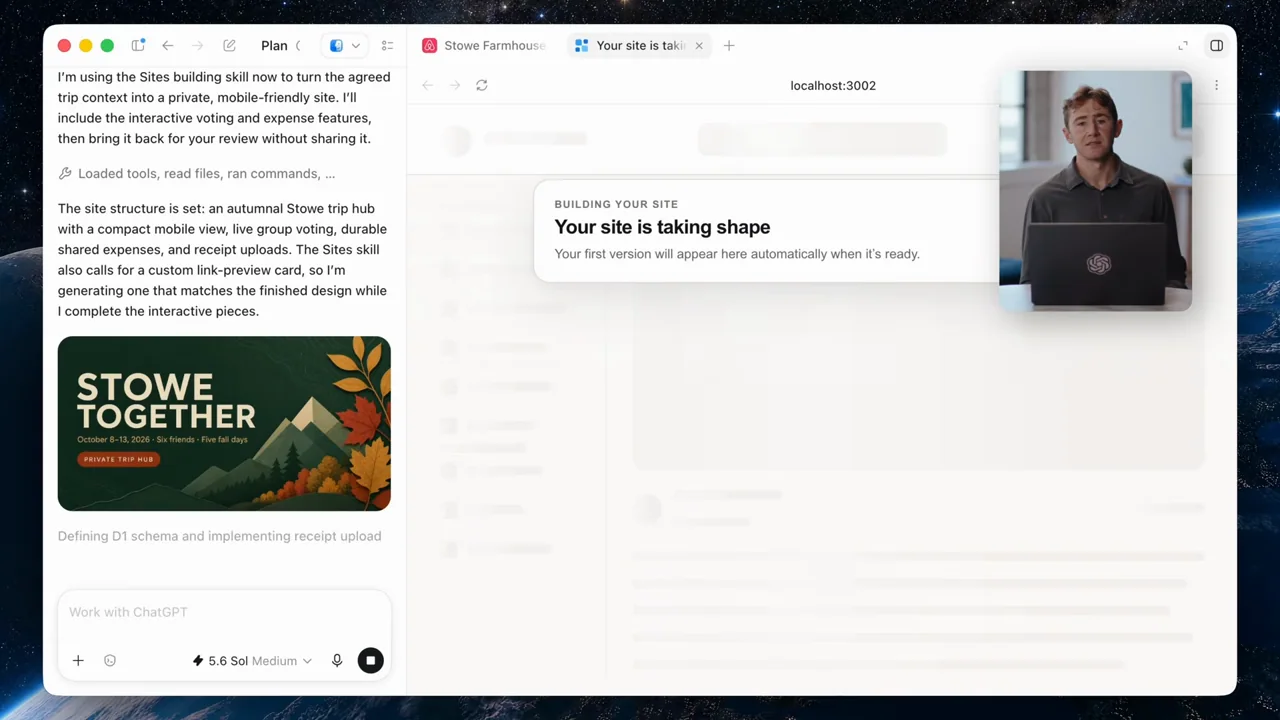Image resolution: width=1280 pixels, height=720 pixels.
Task: Open the browser three-dot menu
Action: [1216, 85]
